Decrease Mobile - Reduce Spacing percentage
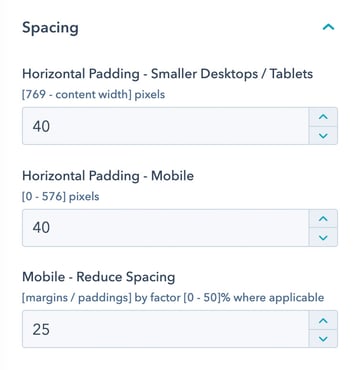The height and width of the screenshot is (370, 360). (x=323, y=339)
